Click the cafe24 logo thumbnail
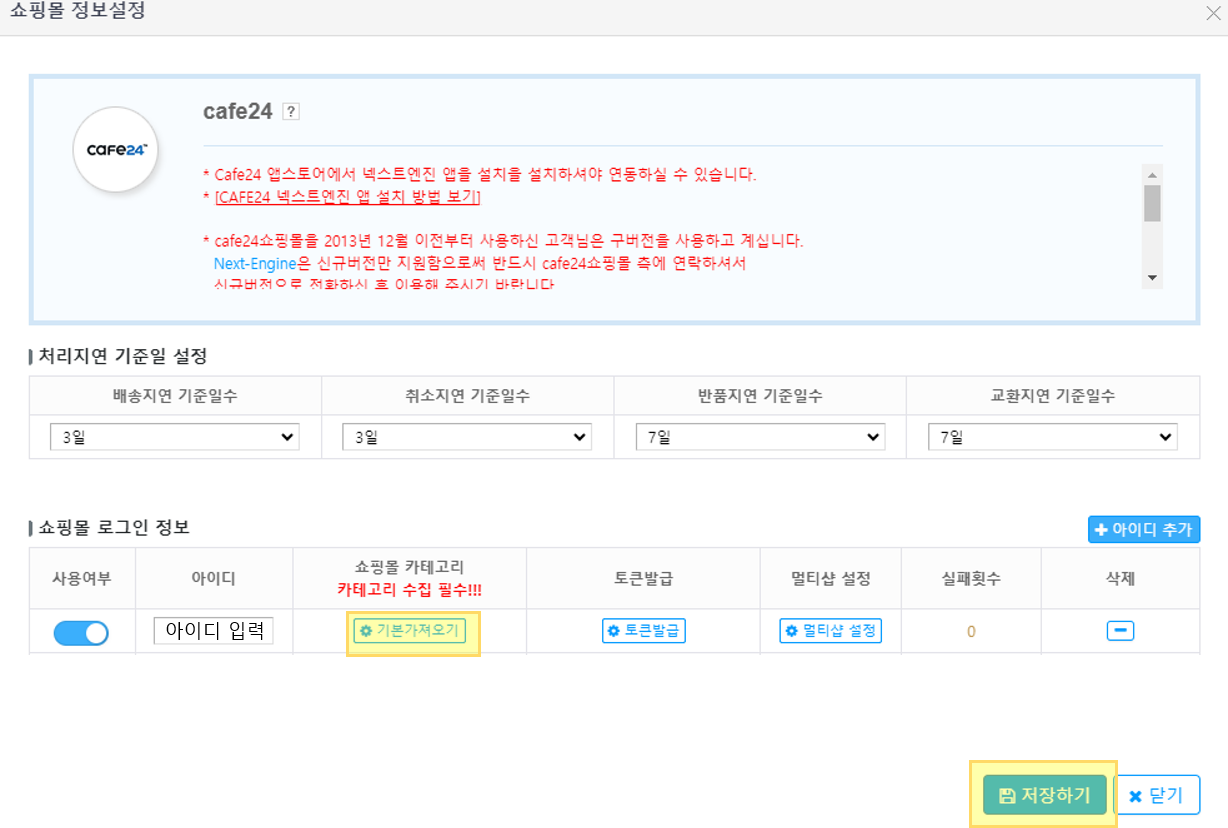Viewport: 1228px width, 828px height. 116,149
